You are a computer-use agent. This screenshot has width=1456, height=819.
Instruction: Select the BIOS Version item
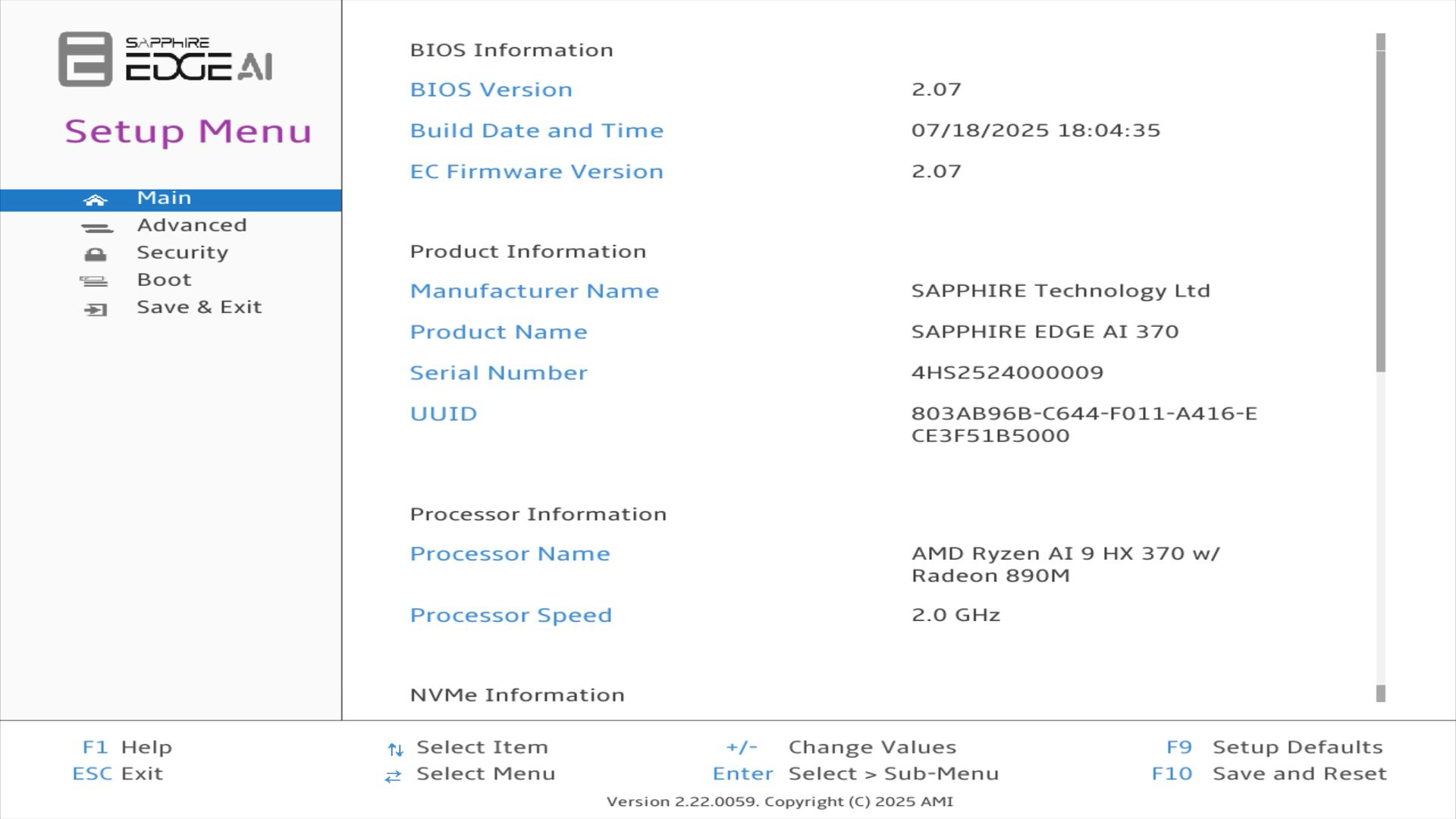tap(491, 89)
